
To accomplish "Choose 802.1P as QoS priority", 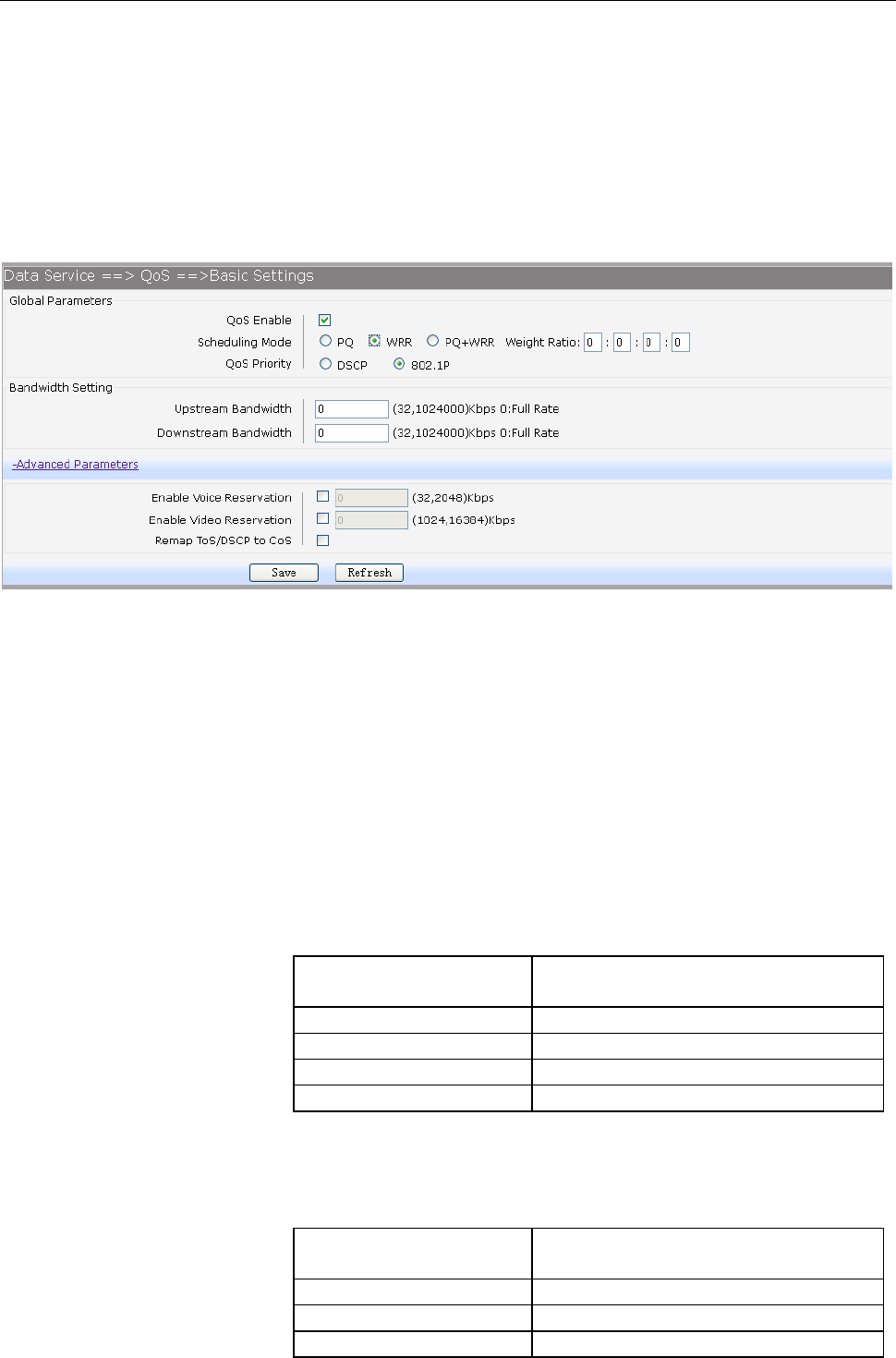I will pyautogui.click(x=399, y=364).
